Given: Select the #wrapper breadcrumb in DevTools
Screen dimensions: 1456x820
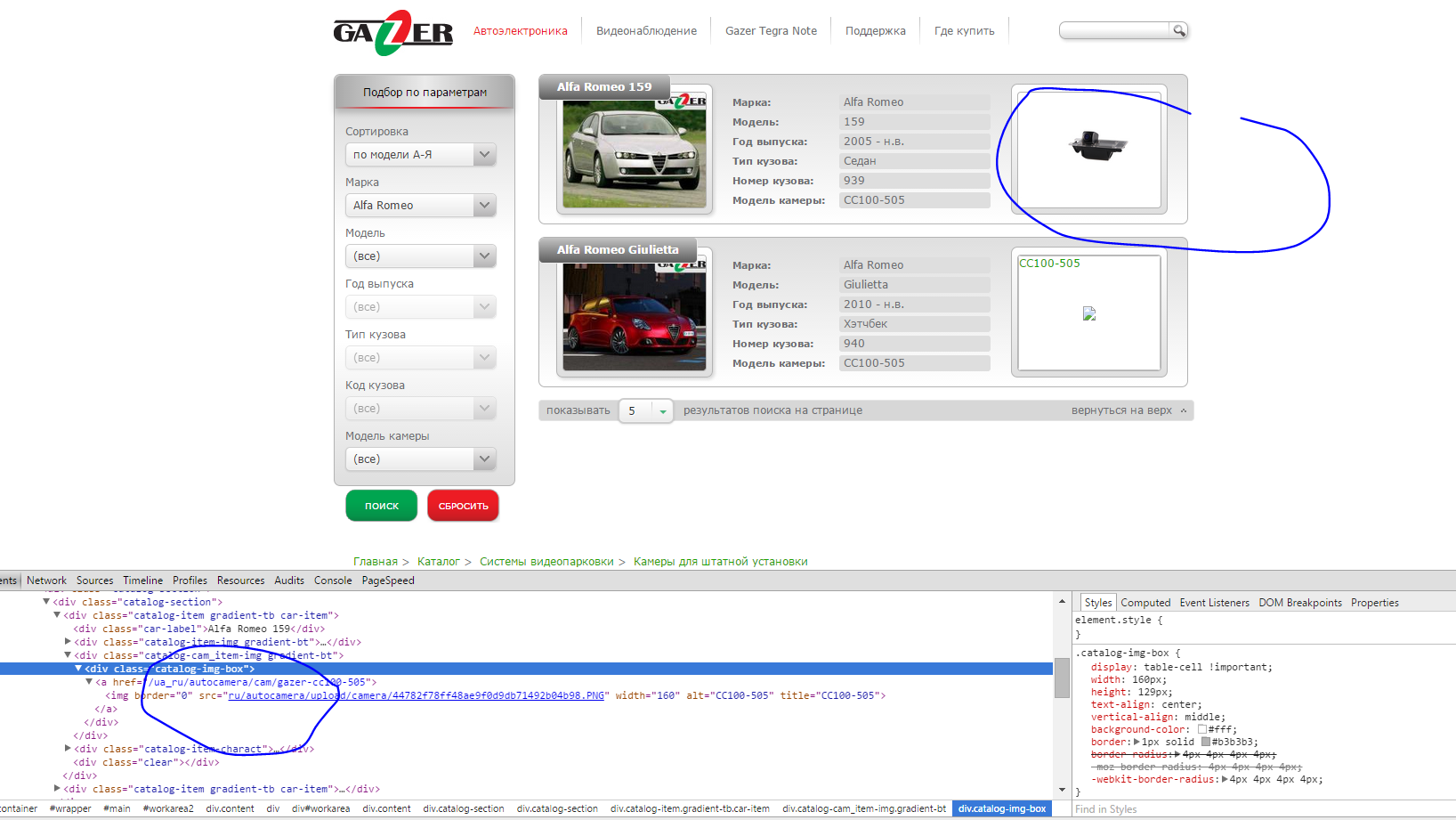Looking at the screenshot, I should pos(70,809).
